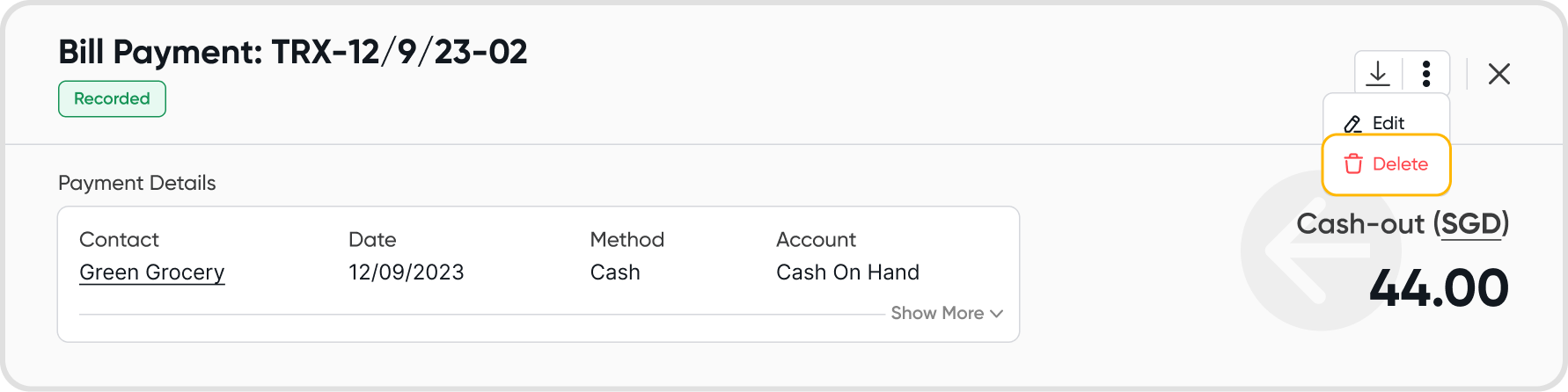Click the Payment Details heading

[137, 183]
